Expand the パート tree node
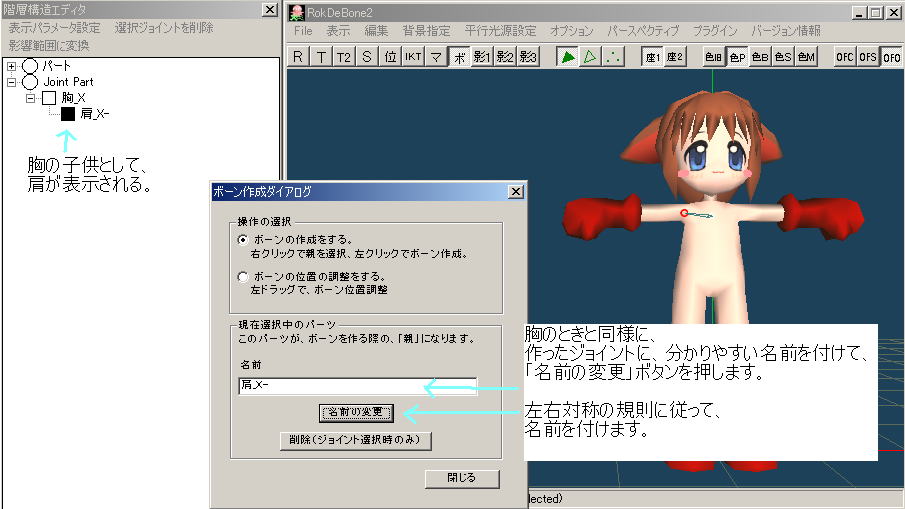Viewport: 905px width, 509px height. 12,66
